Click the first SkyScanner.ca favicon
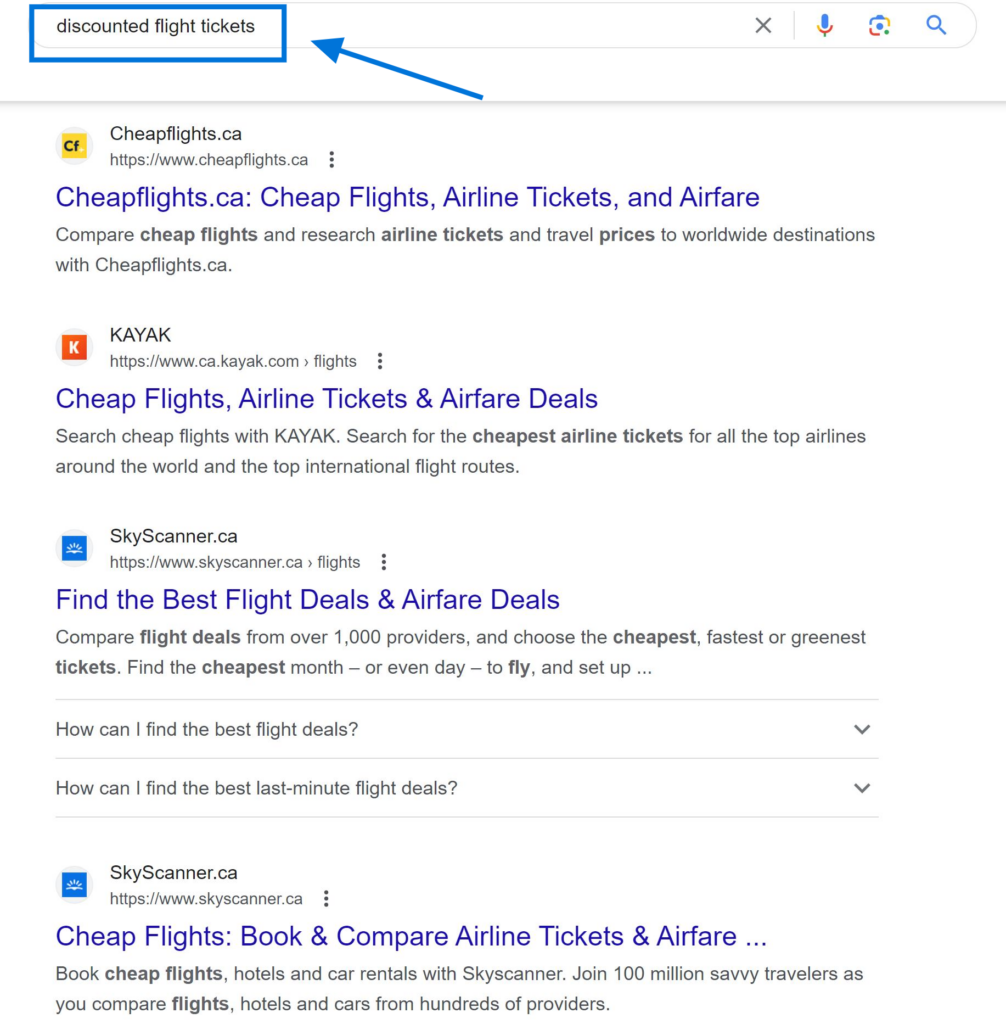The width and height of the screenshot is (1006, 1024). pyautogui.click(x=73, y=548)
